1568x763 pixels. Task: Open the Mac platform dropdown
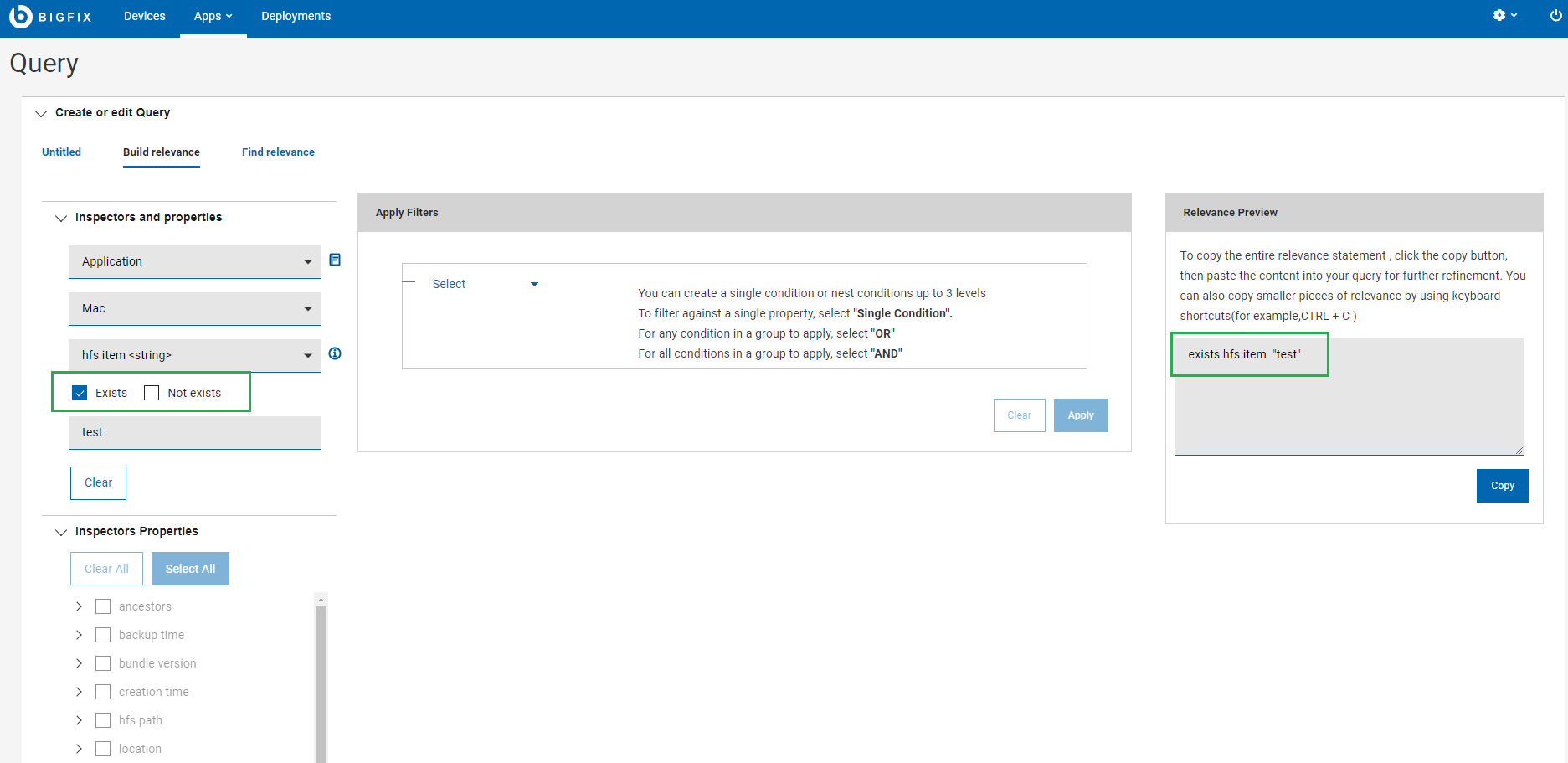tap(194, 308)
